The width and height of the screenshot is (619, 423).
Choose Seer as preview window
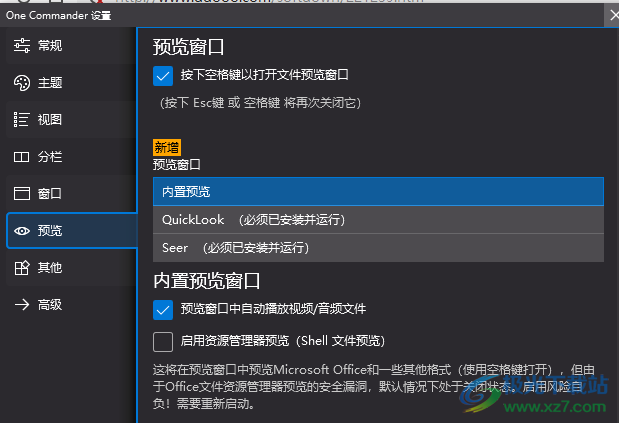click(378, 248)
